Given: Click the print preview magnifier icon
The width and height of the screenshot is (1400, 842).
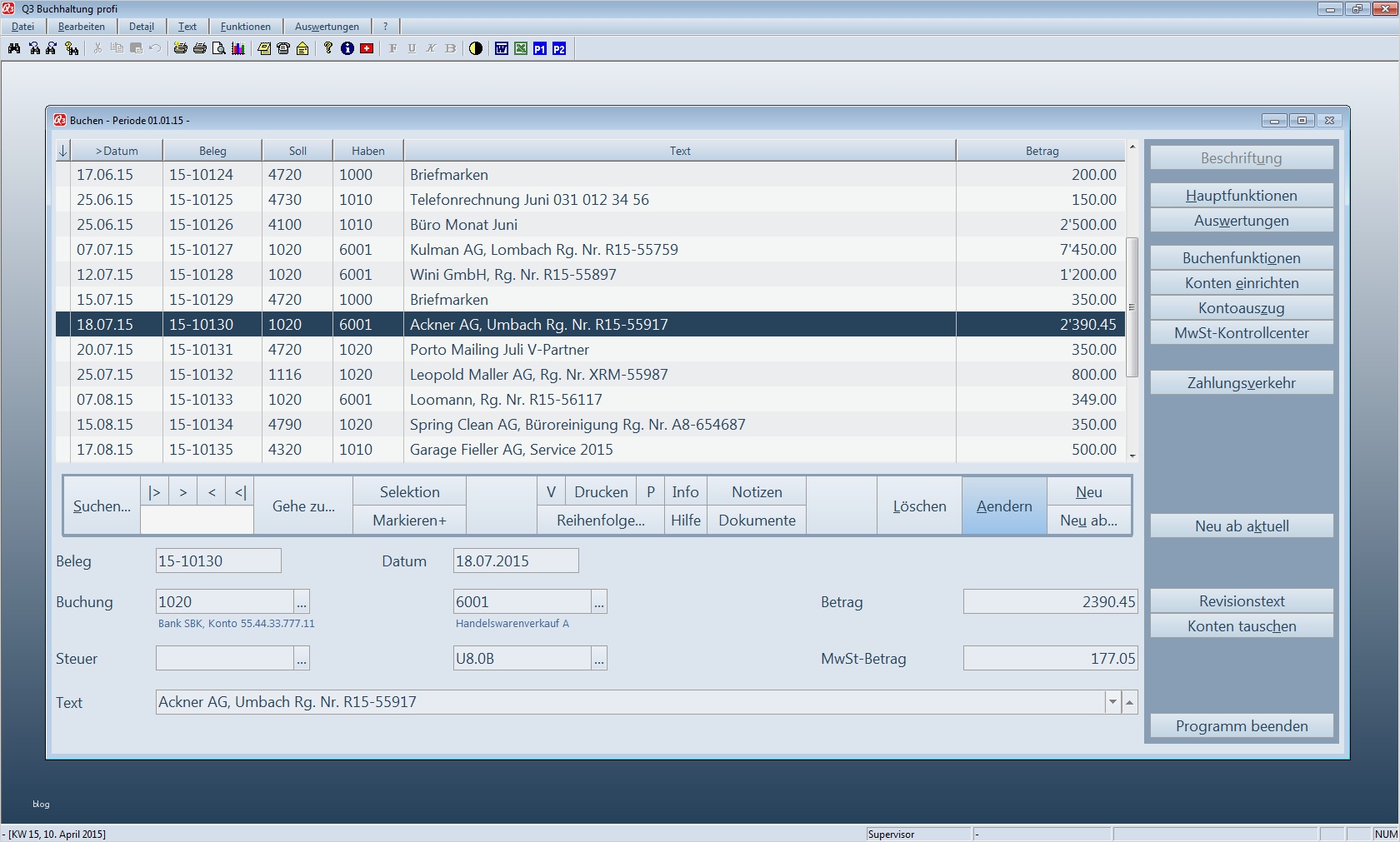Looking at the screenshot, I should click(218, 48).
